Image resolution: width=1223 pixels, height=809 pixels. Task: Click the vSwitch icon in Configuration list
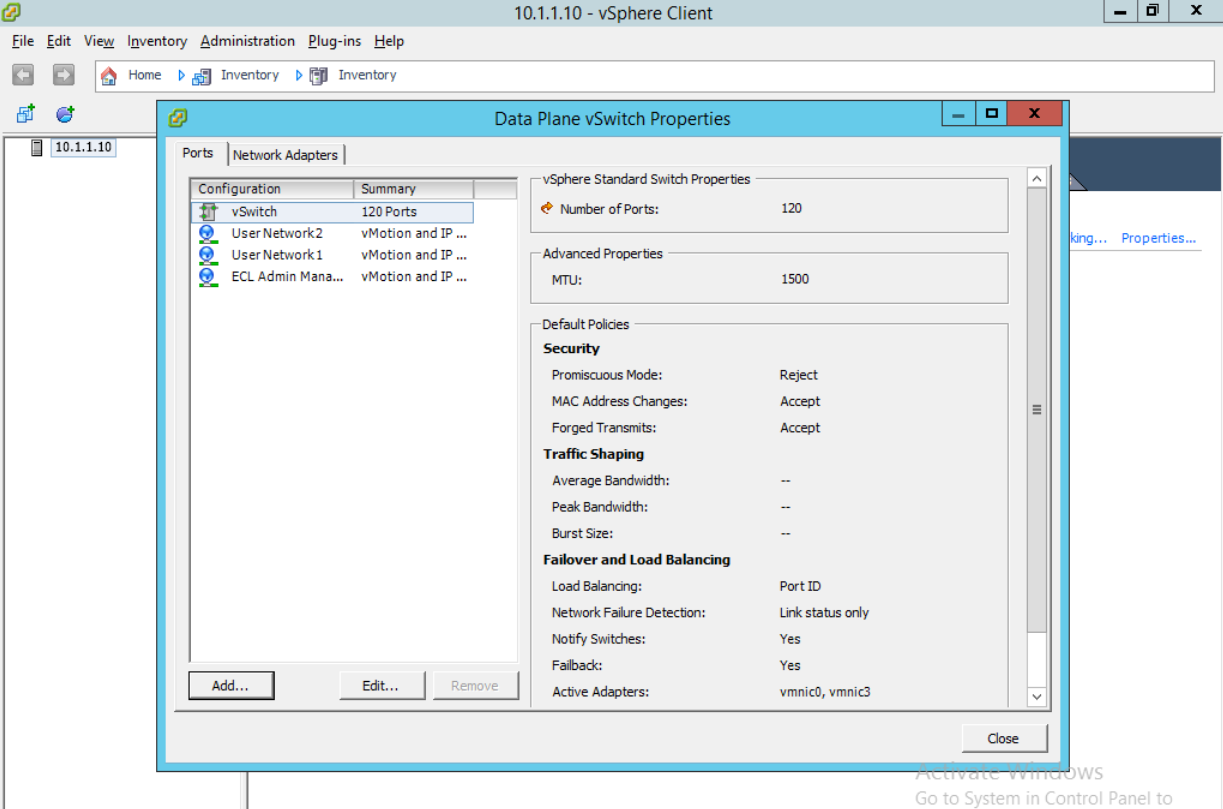pyautogui.click(x=211, y=211)
